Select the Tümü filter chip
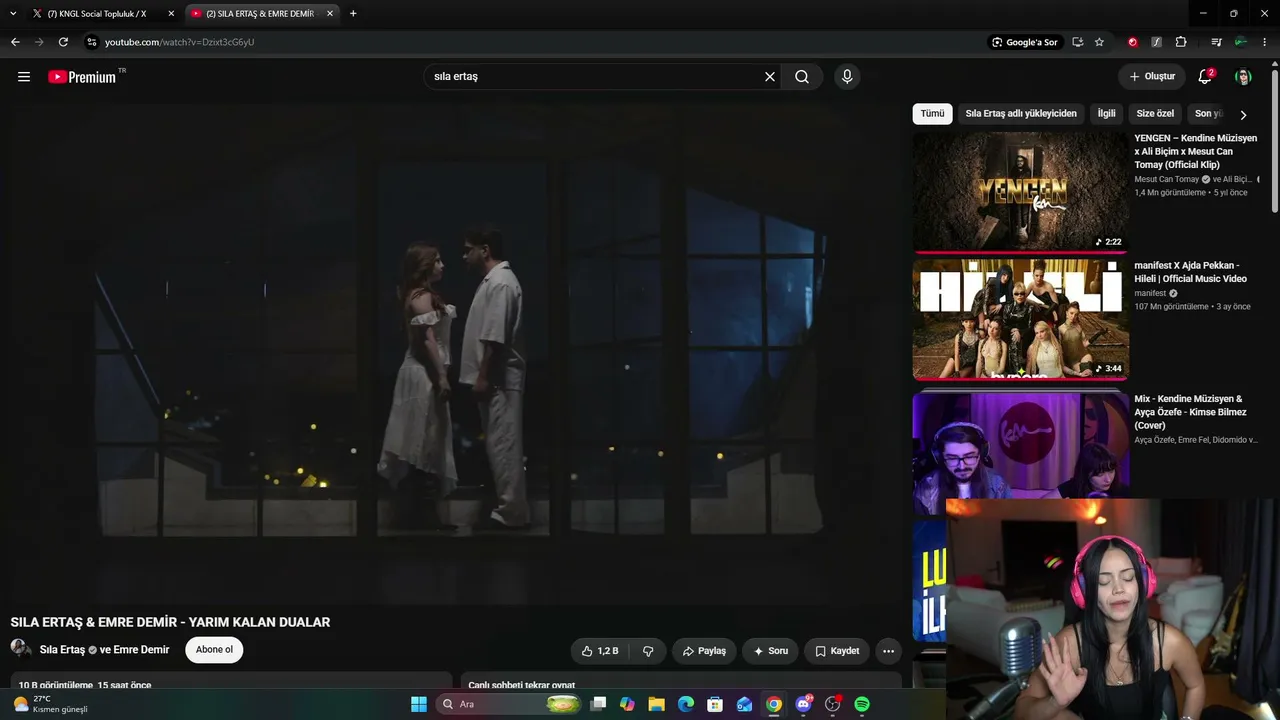This screenshot has height=720, width=1280. click(x=932, y=114)
